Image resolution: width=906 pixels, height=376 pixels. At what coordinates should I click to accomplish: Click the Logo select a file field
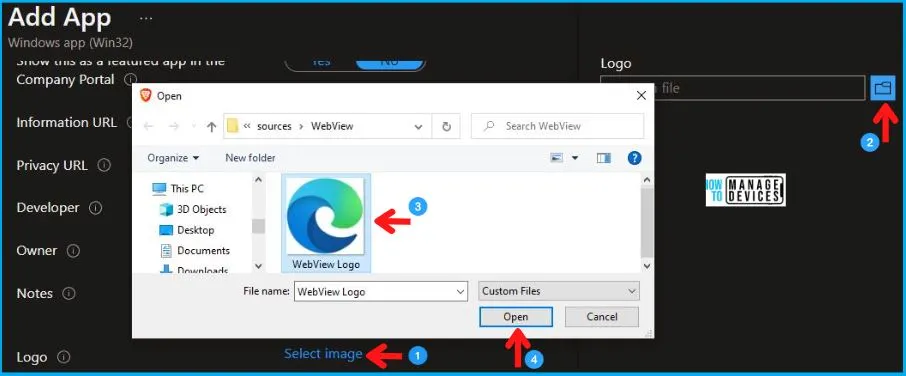[732, 88]
